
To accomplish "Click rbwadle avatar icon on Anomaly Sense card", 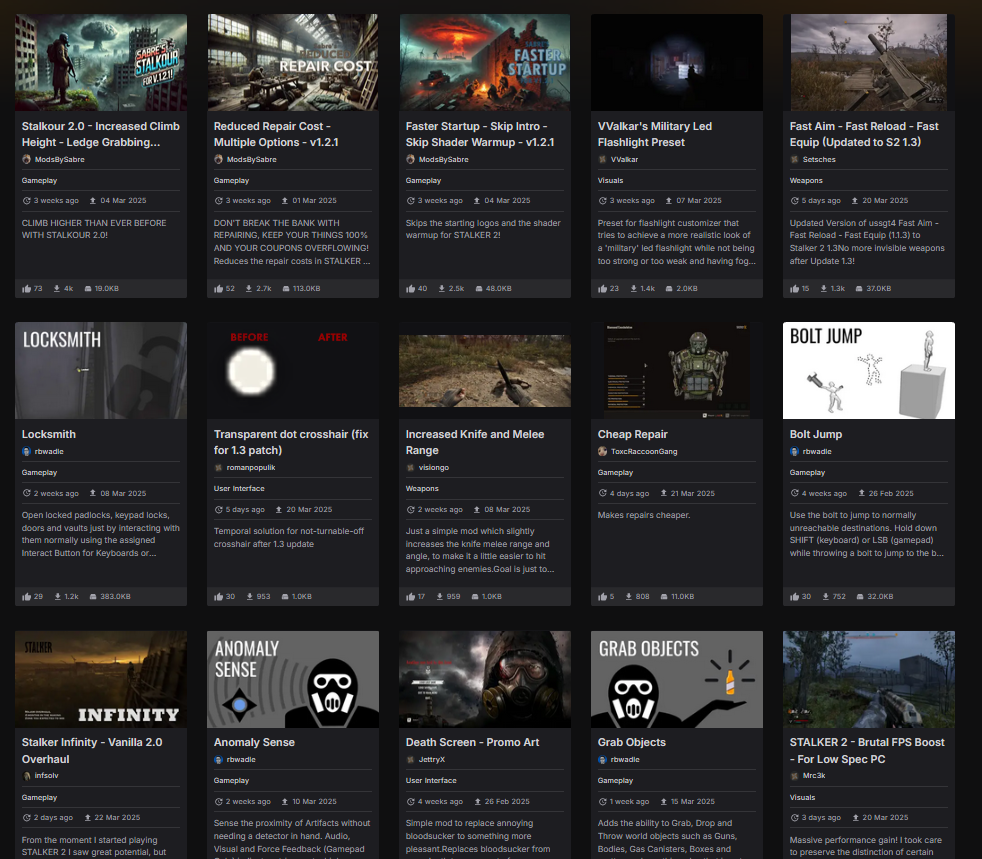I will tap(219, 759).
